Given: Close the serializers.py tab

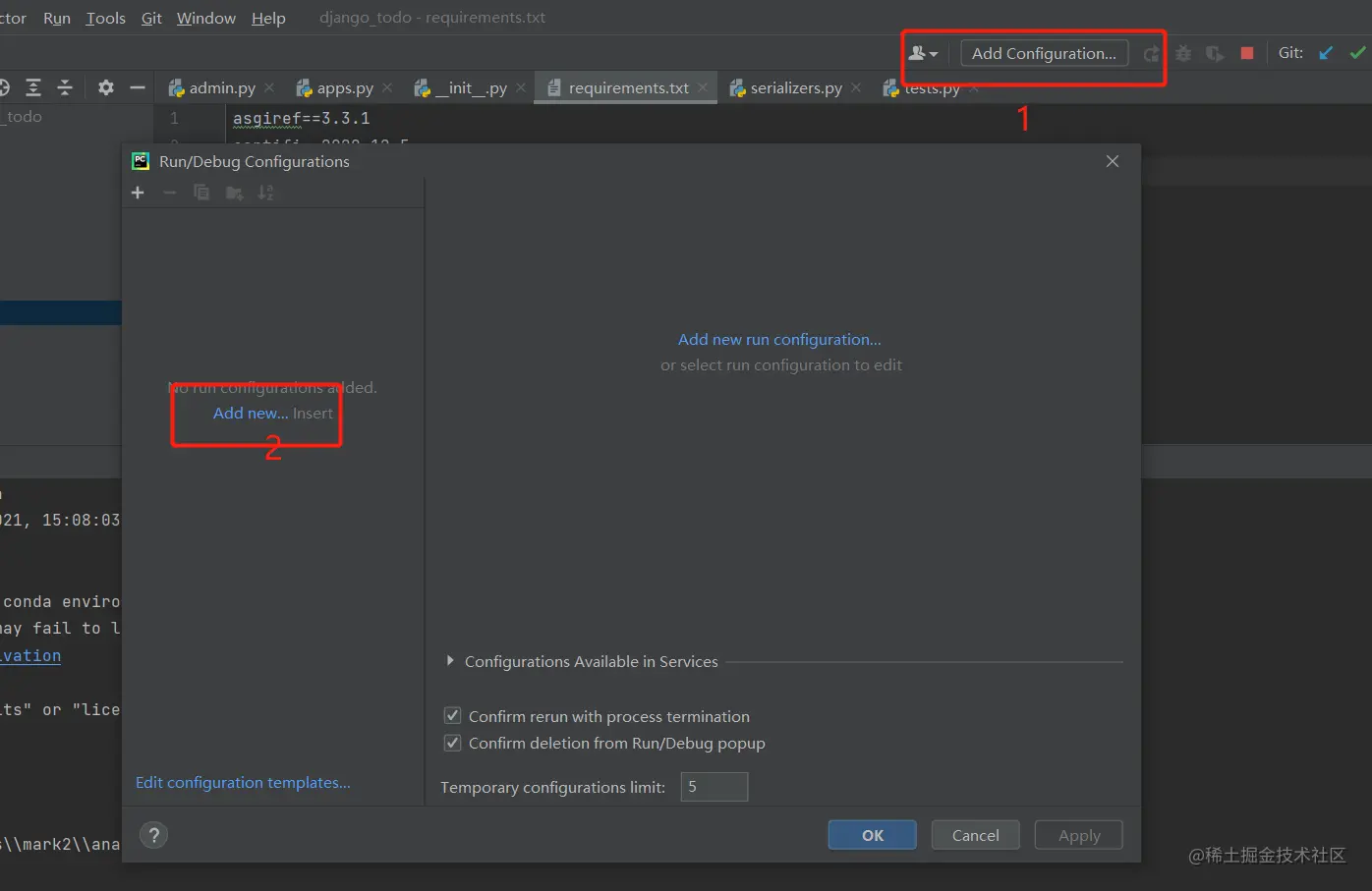Looking at the screenshot, I should point(856,87).
